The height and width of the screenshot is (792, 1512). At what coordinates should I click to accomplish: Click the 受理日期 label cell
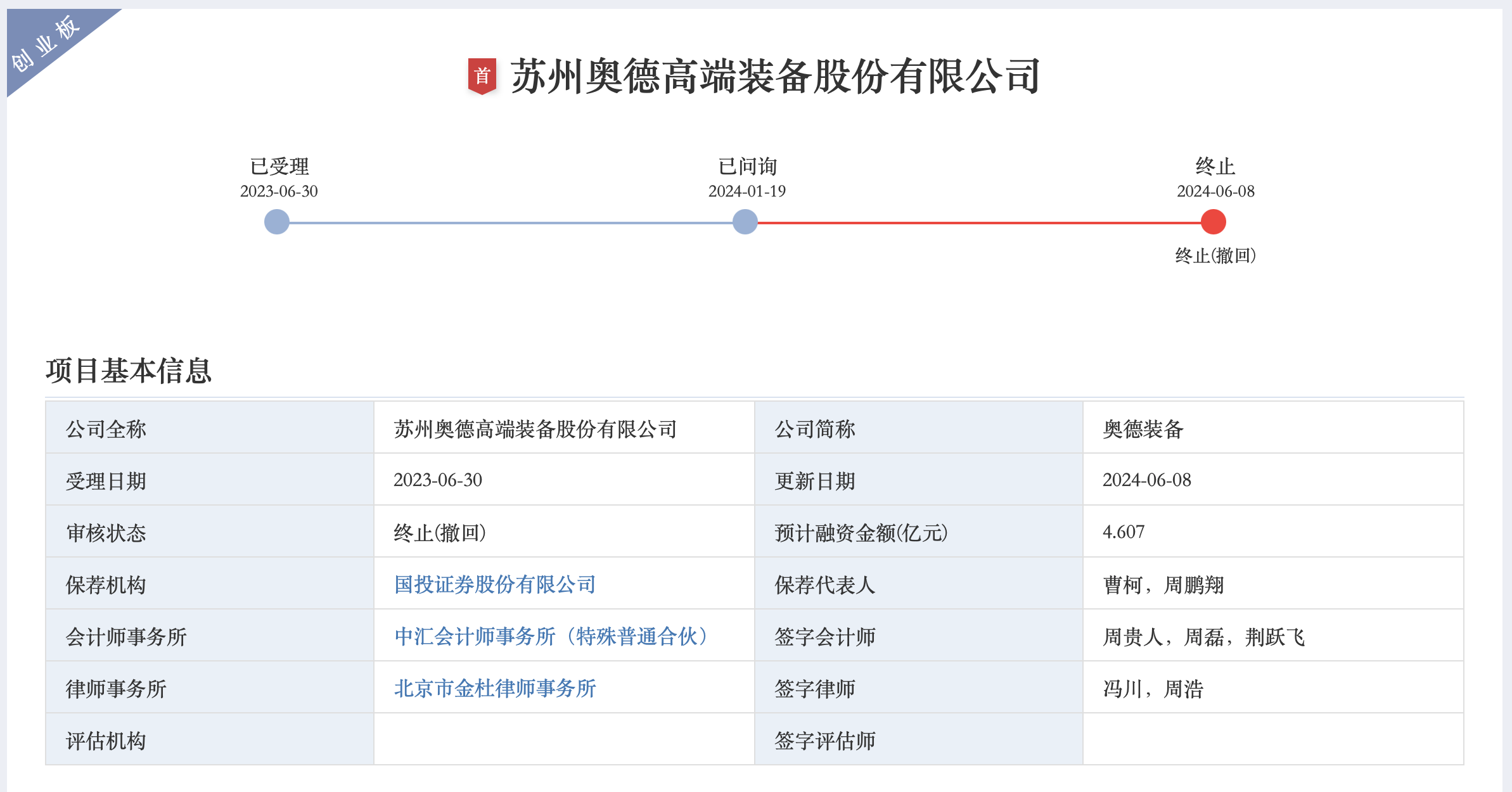[x=210, y=480]
